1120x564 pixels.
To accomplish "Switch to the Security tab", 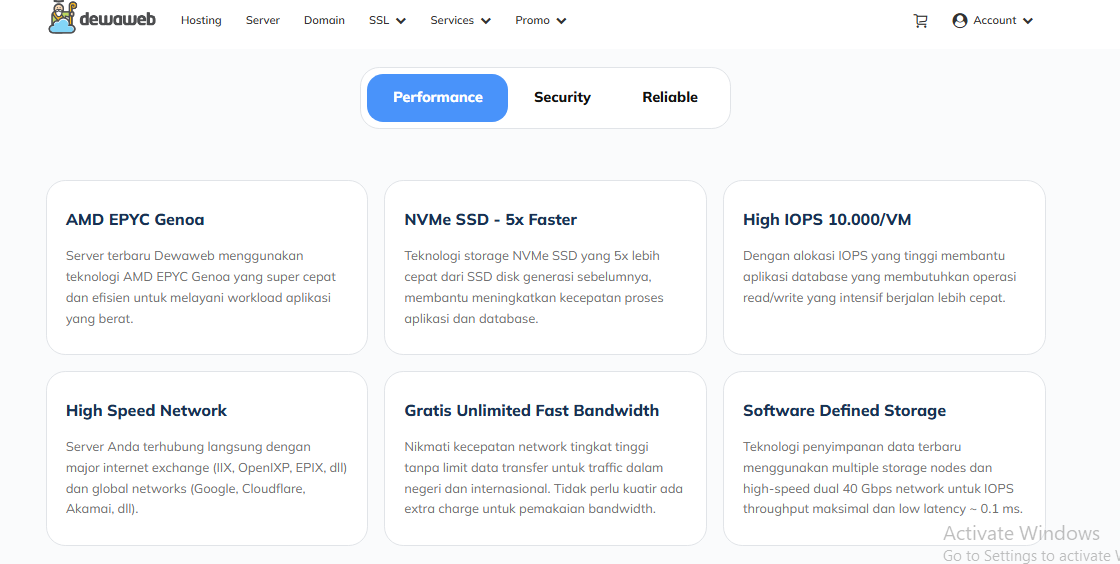I will [x=562, y=98].
